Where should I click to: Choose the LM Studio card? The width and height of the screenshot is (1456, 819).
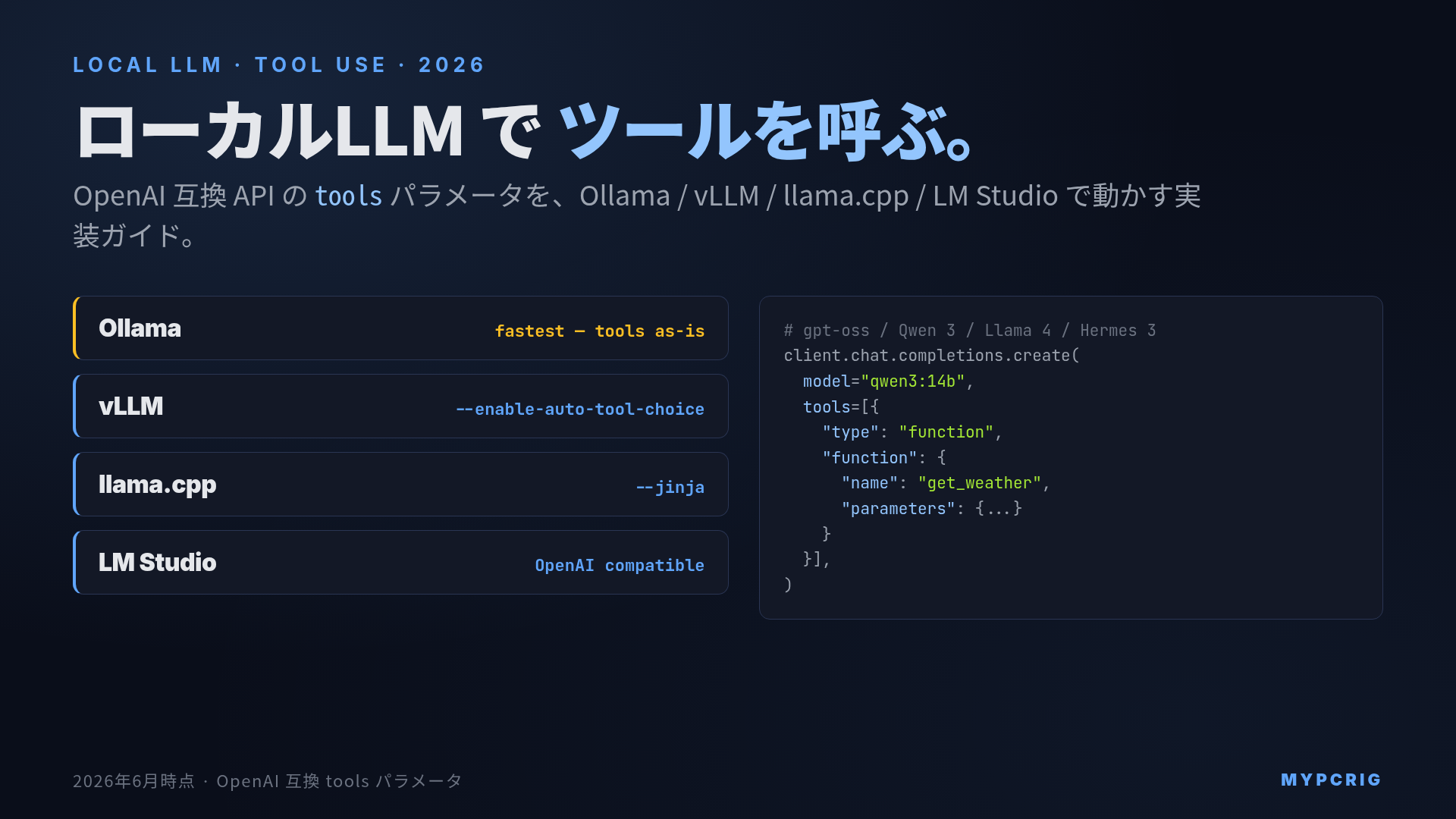pyautogui.click(x=400, y=563)
